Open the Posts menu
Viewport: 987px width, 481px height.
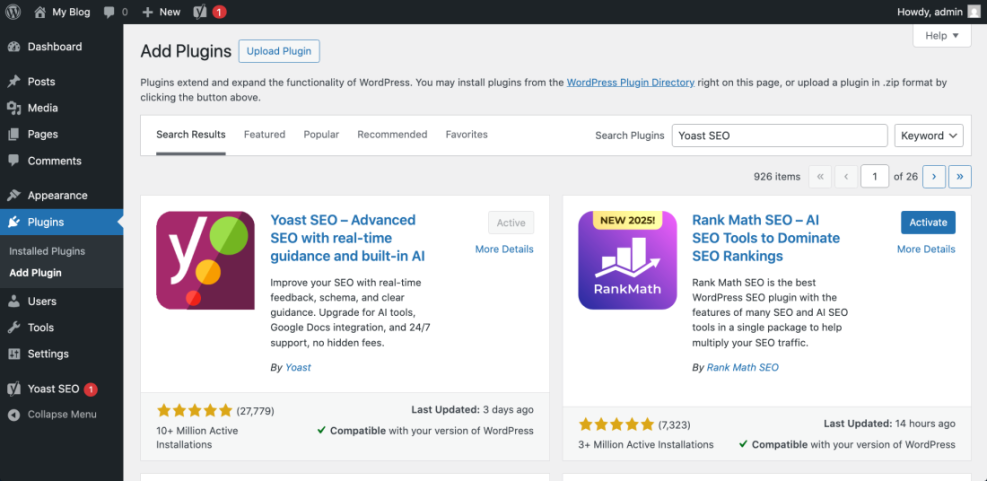(x=62, y=82)
